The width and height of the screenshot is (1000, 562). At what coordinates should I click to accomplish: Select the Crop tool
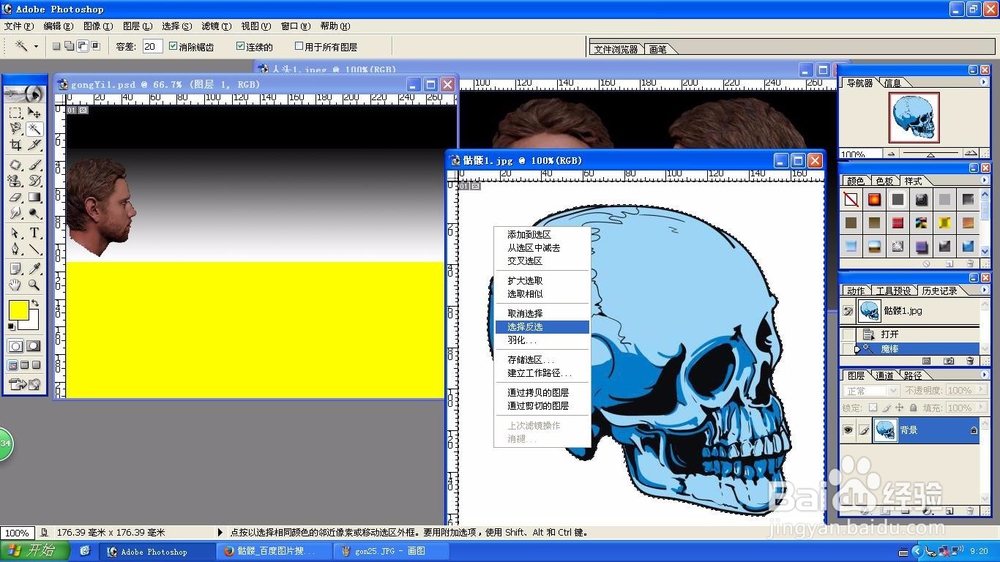16,145
